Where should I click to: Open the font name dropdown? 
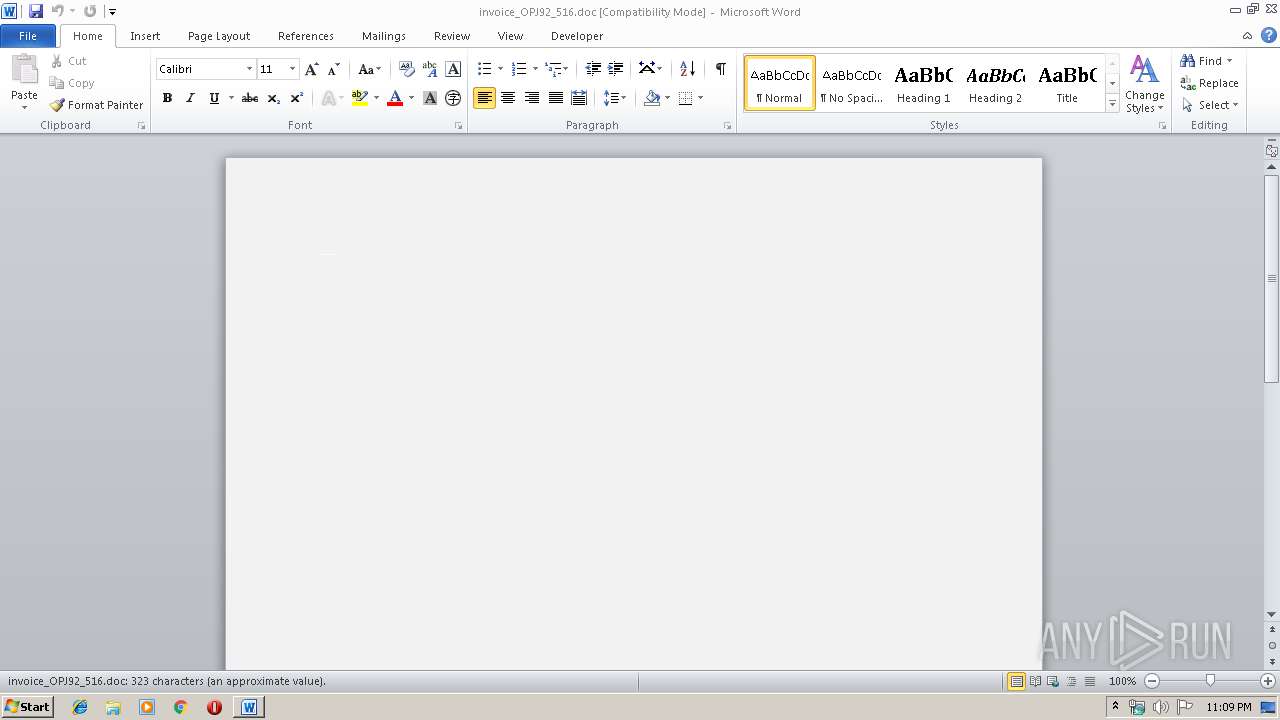tap(249, 69)
